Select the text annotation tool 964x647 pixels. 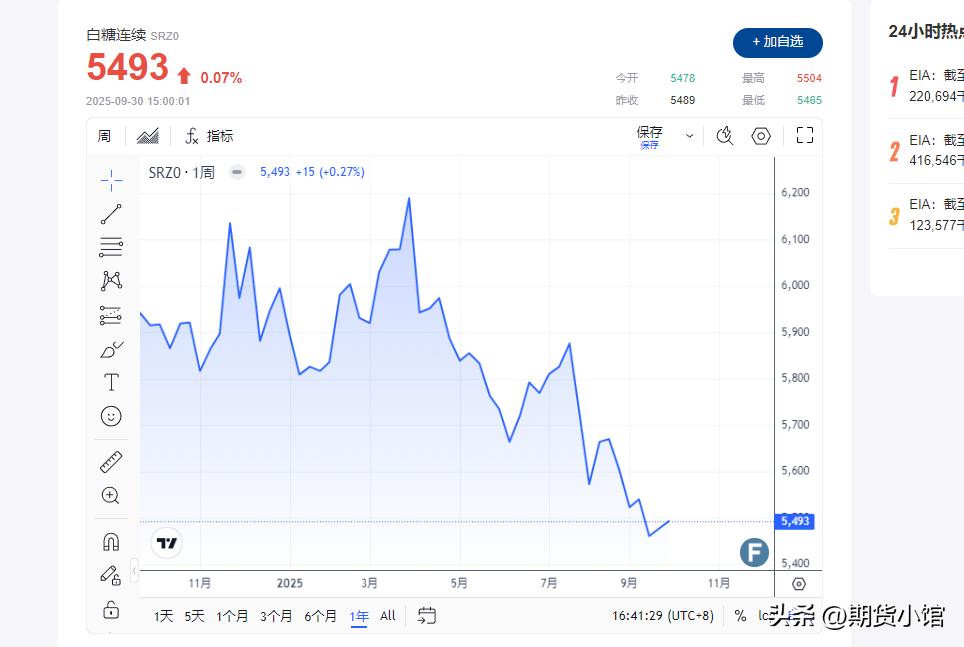(x=111, y=382)
